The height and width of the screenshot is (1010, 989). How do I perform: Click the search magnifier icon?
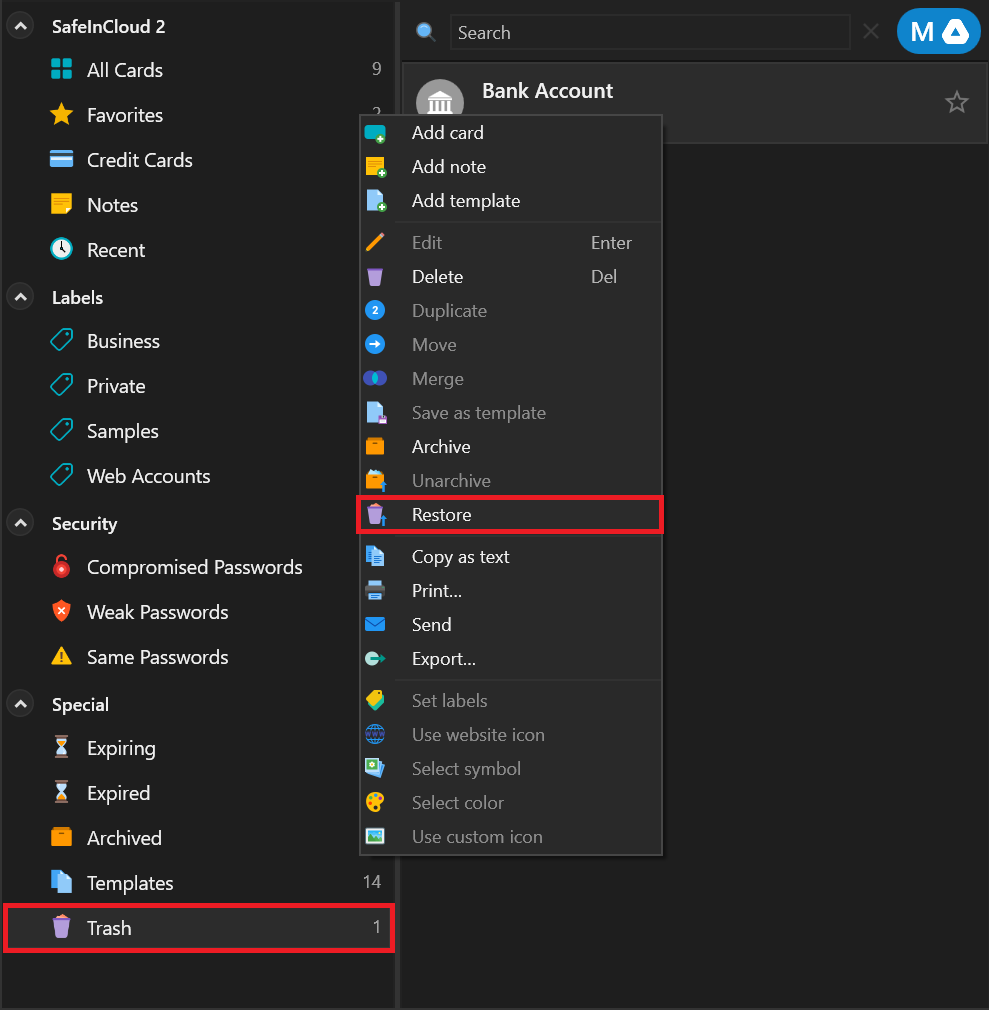425,32
